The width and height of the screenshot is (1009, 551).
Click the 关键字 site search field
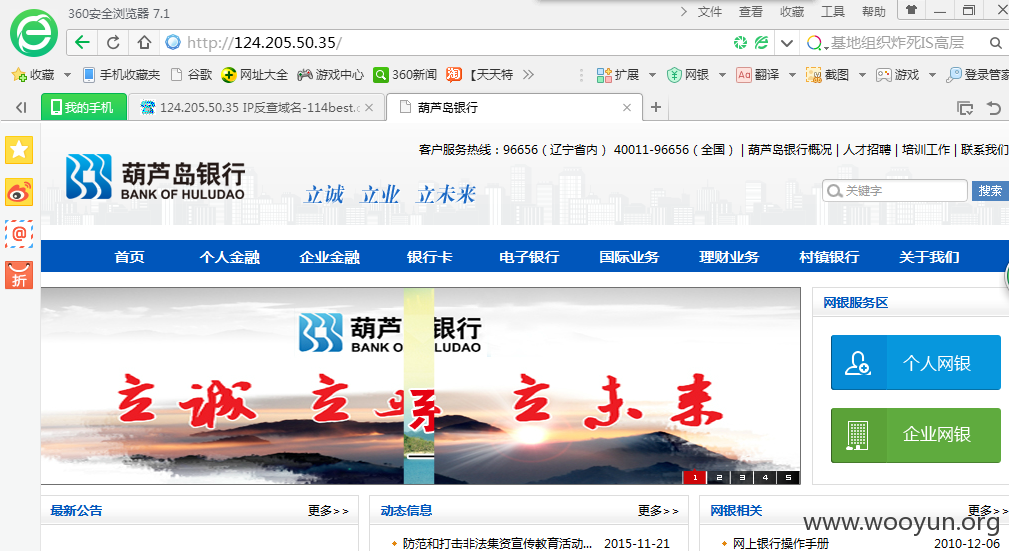point(895,191)
